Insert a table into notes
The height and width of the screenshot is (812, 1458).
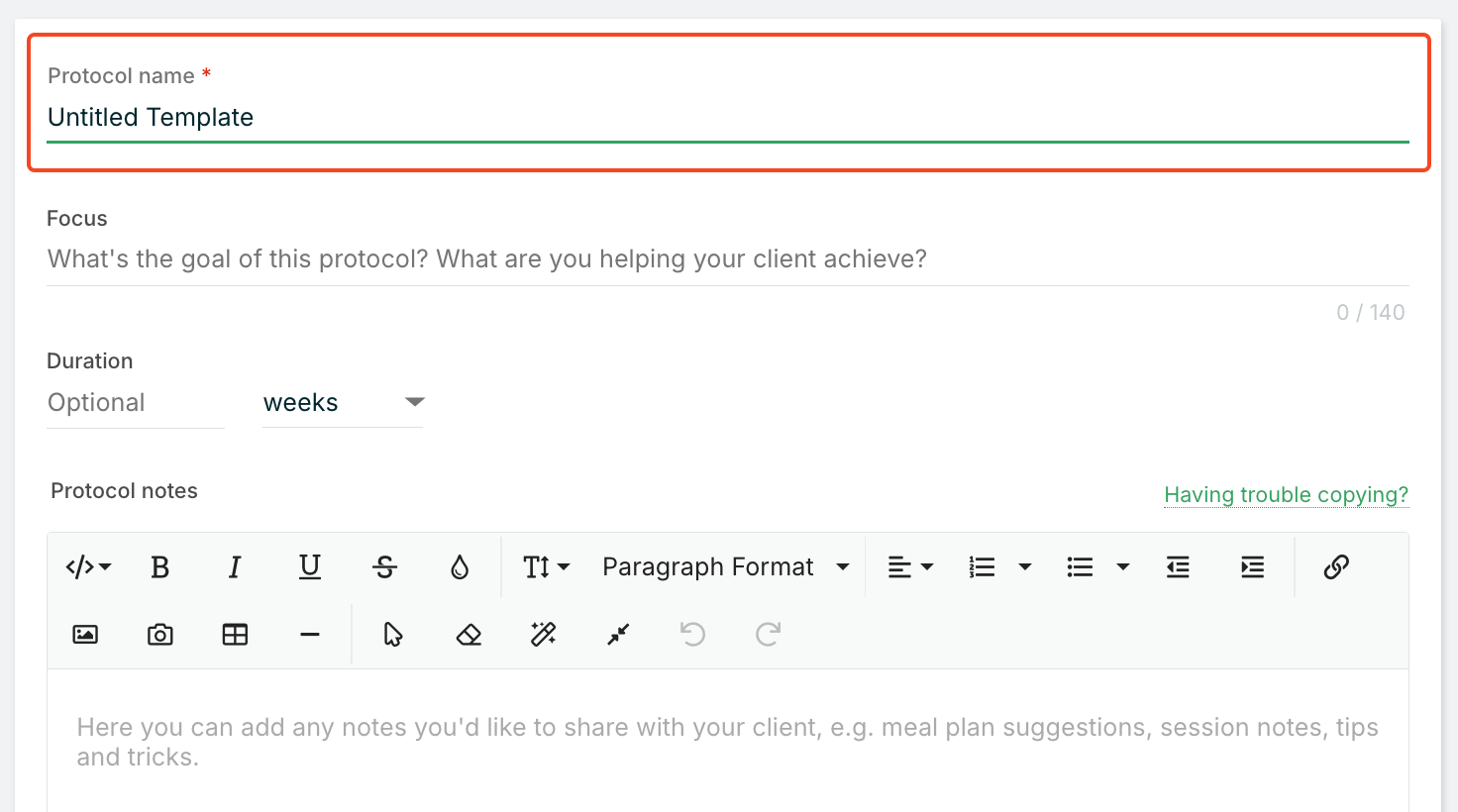coord(235,635)
